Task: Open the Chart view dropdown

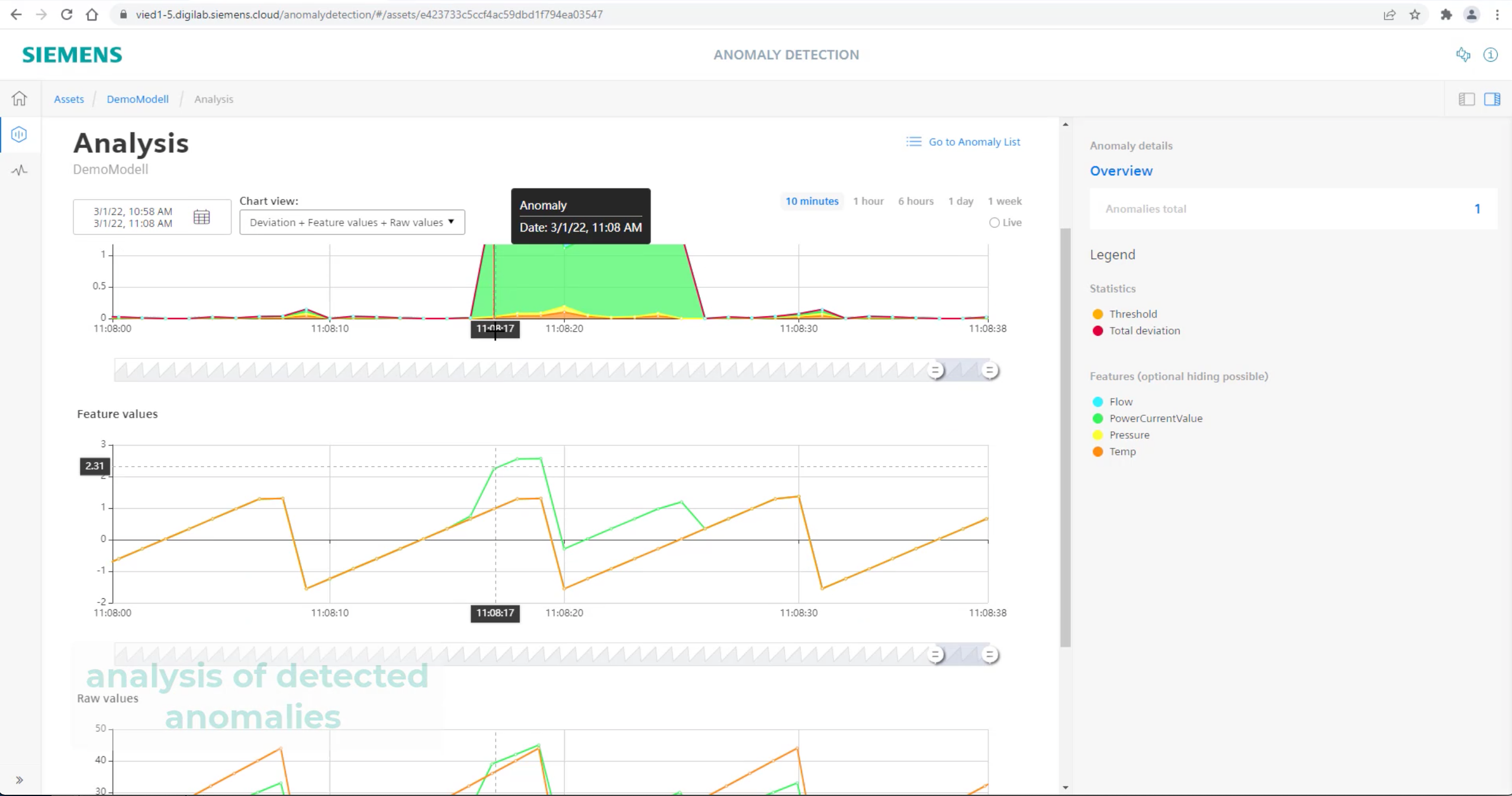Action: point(352,222)
